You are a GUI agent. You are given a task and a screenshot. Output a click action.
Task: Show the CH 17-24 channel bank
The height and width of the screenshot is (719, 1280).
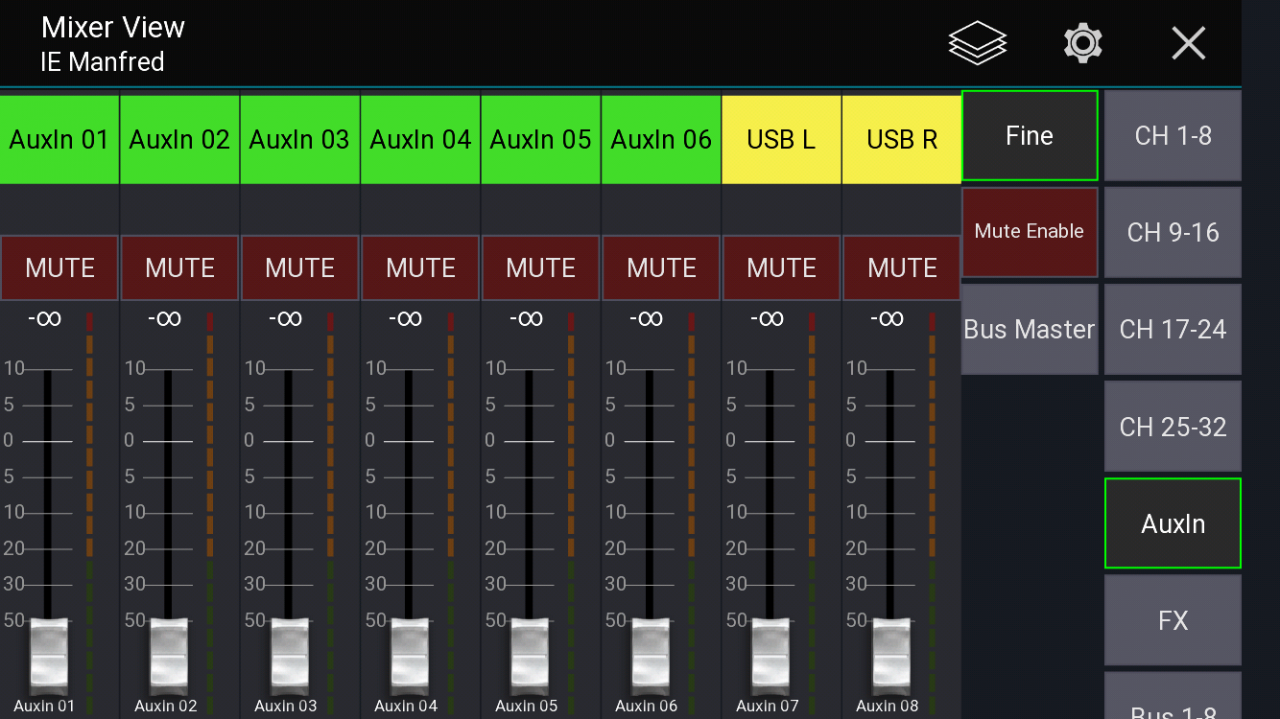(1172, 329)
